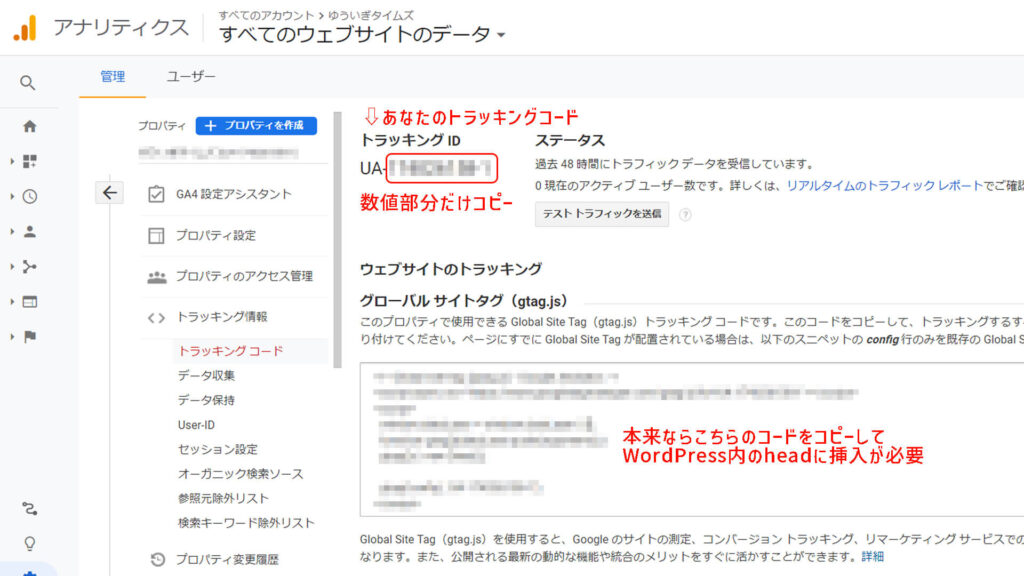Click the ステータス heading
1024x576 pixels.
[x=570, y=140]
